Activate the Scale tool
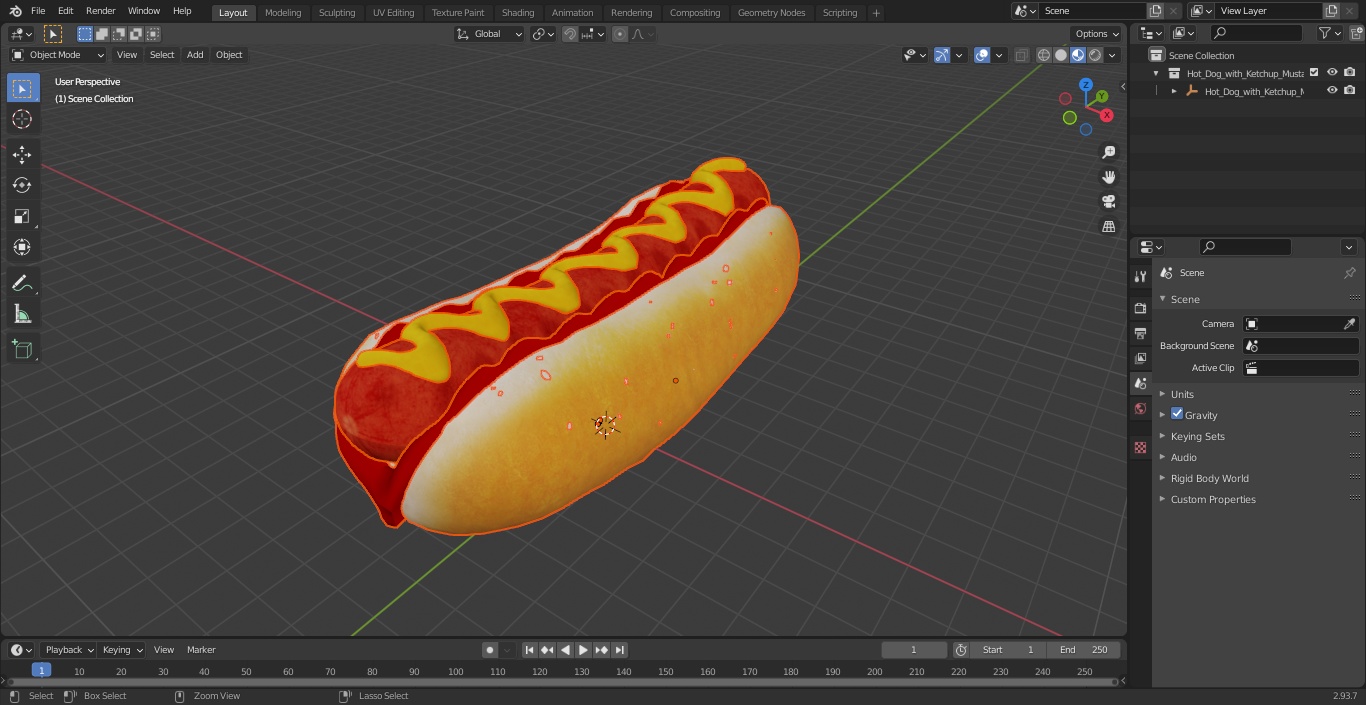 click(x=22, y=216)
